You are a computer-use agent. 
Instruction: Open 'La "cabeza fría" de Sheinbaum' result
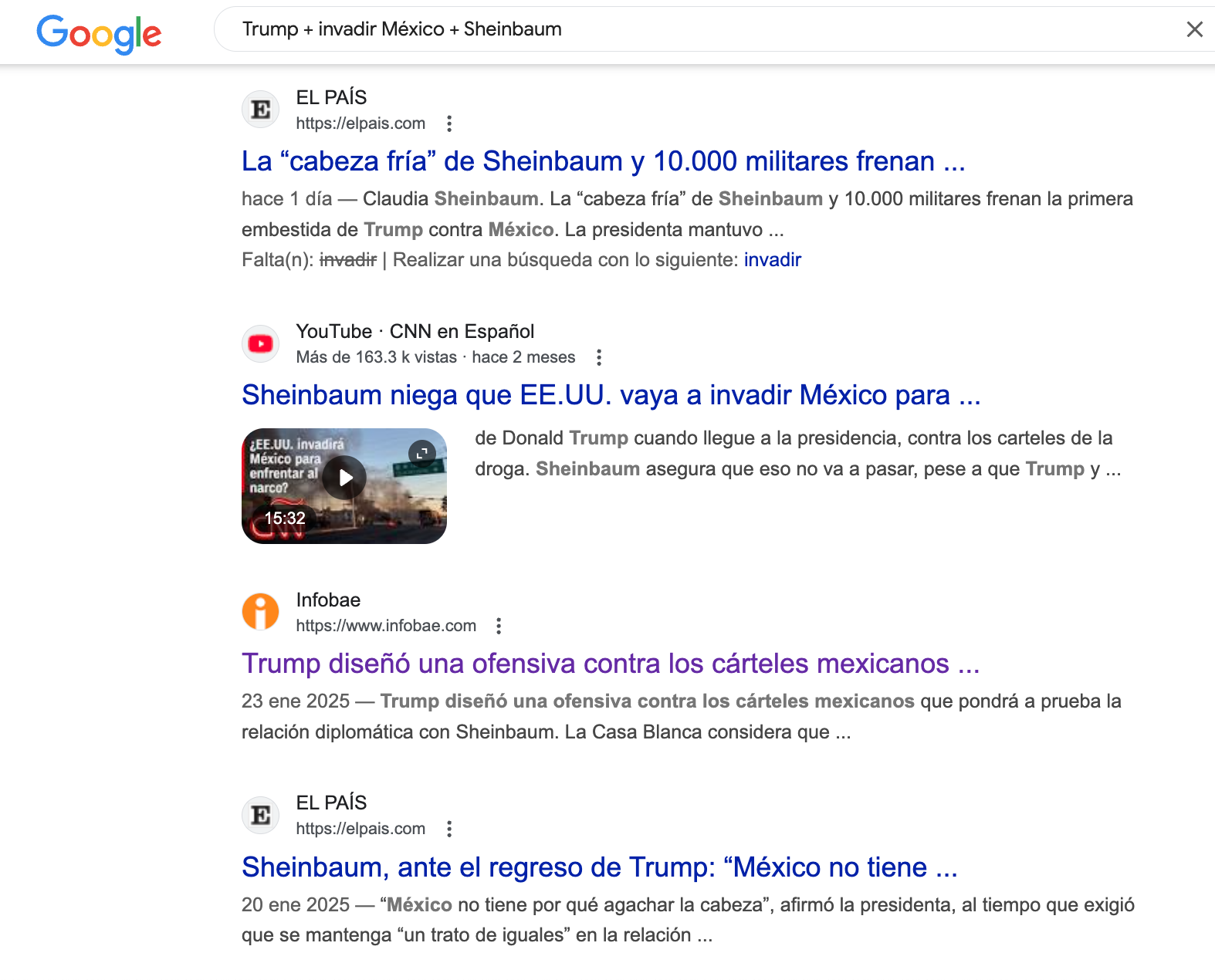coord(604,161)
